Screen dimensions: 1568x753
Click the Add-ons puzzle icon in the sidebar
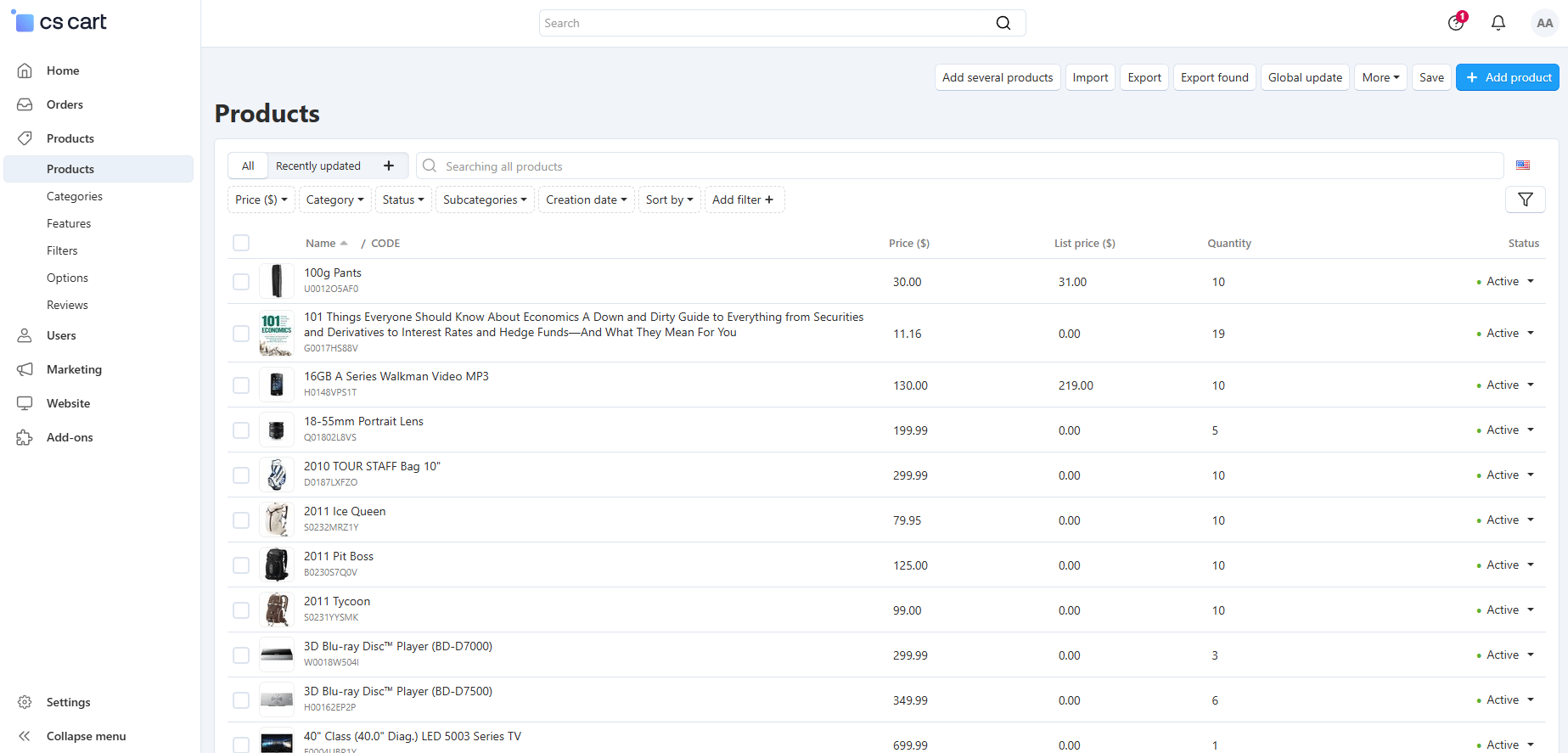[25, 437]
